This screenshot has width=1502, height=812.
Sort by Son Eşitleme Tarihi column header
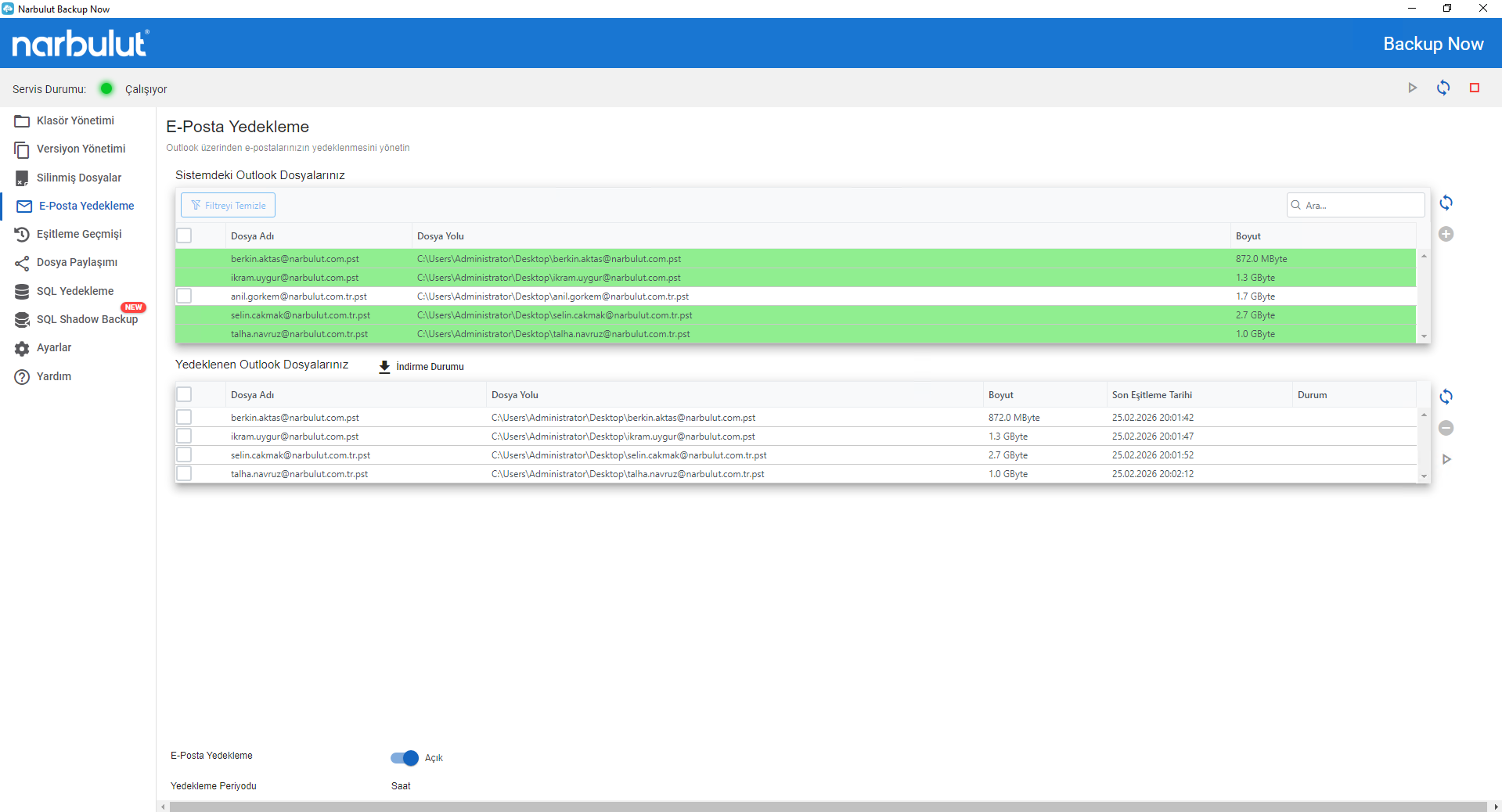point(1151,395)
